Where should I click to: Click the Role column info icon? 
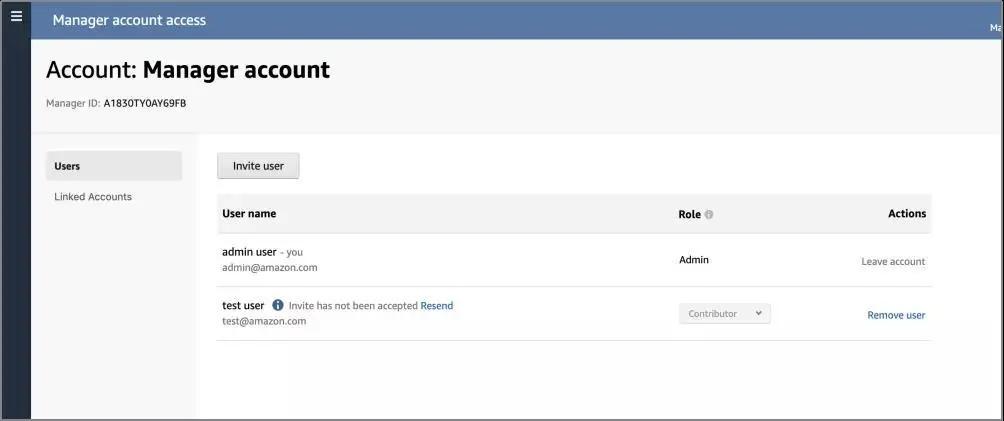pyautogui.click(x=709, y=215)
